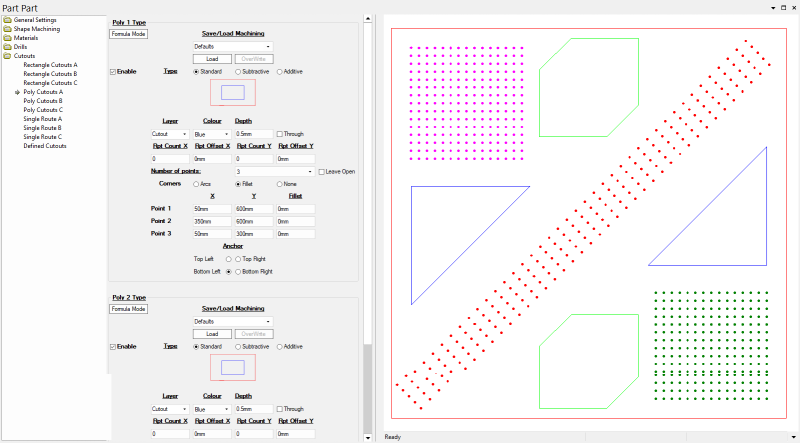Viewport: 800px width, 443px height.
Task: Choose the Arcs corners option
Action: pos(195,184)
